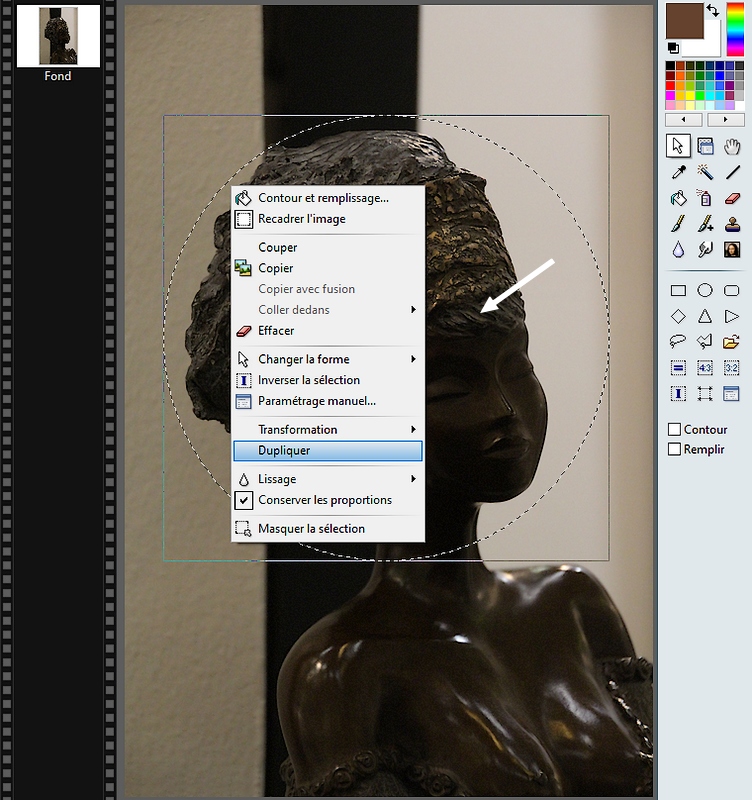Enable the Contour checkbox
752x800 pixels.
click(x=674, y=430)
